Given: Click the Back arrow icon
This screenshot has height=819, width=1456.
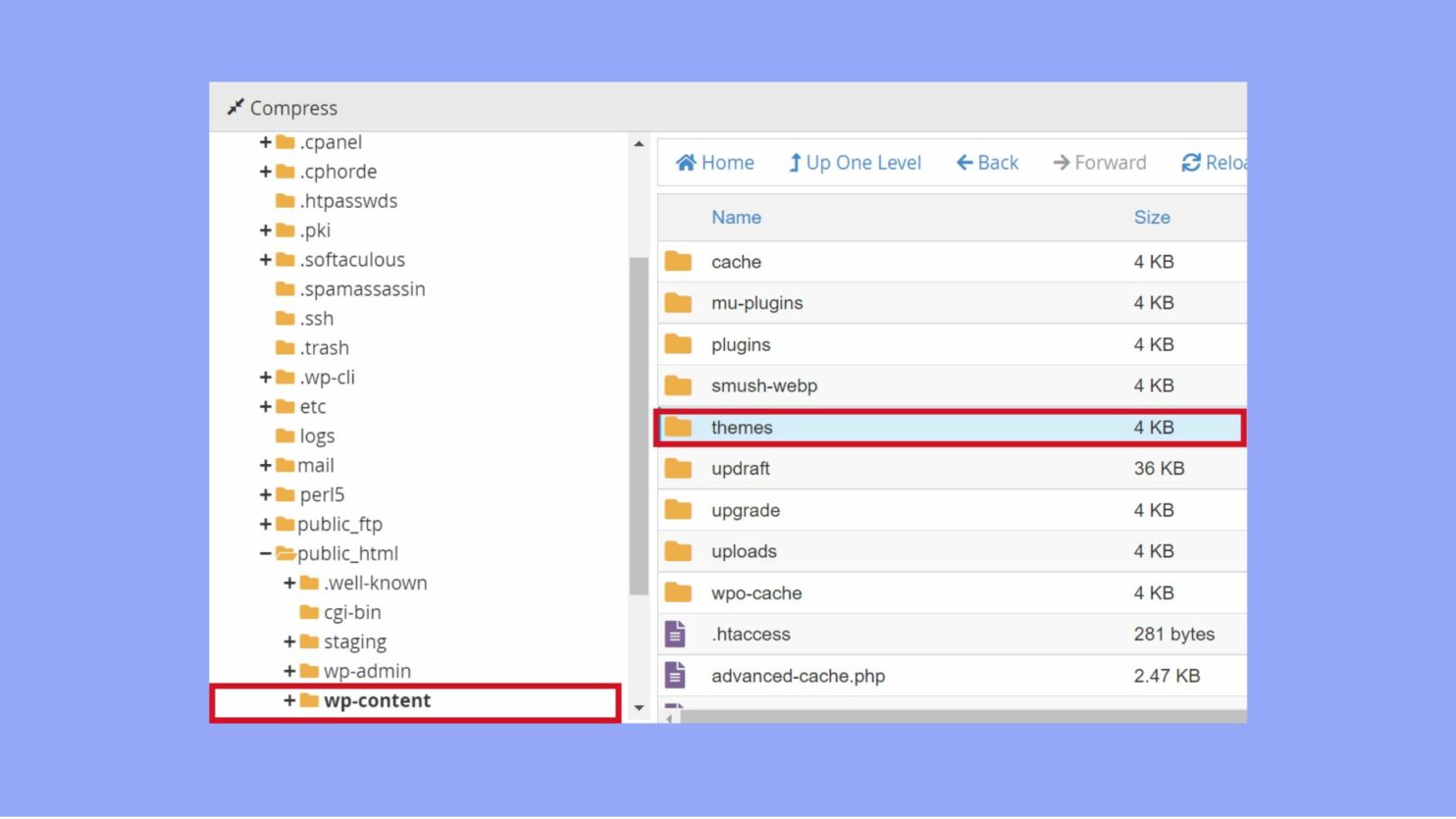Looking at the screenshot, I should point(964,162).
